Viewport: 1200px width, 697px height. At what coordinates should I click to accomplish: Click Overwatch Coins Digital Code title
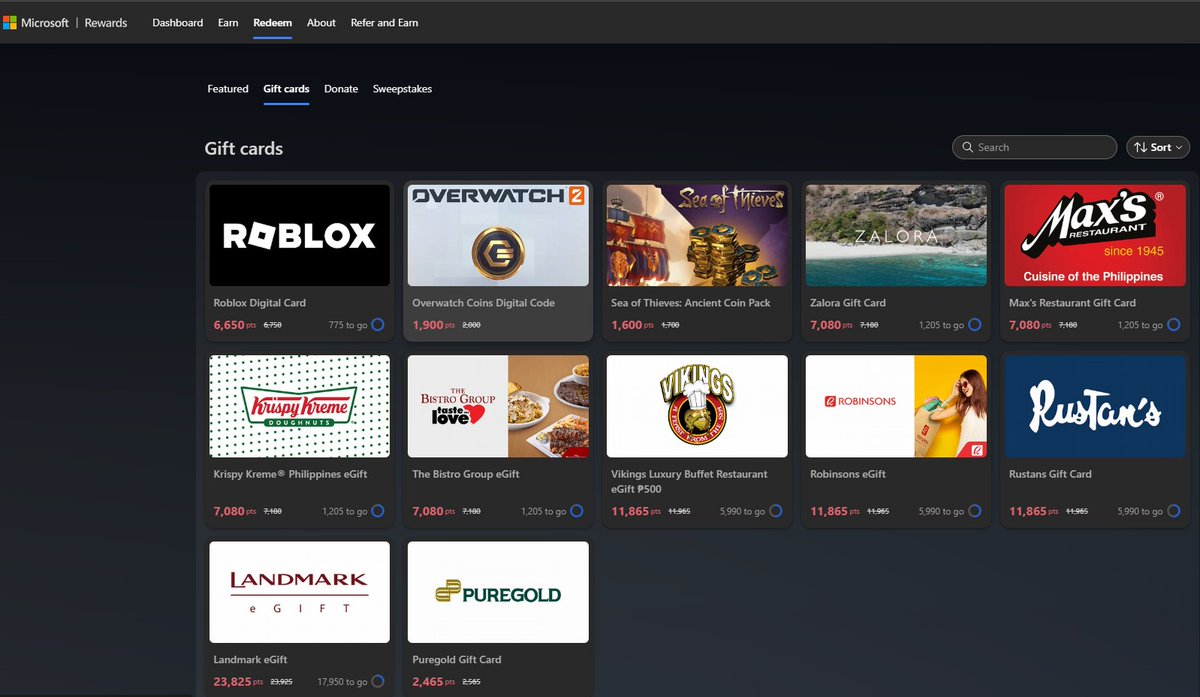pyautogui.click(x=483, y=303)
